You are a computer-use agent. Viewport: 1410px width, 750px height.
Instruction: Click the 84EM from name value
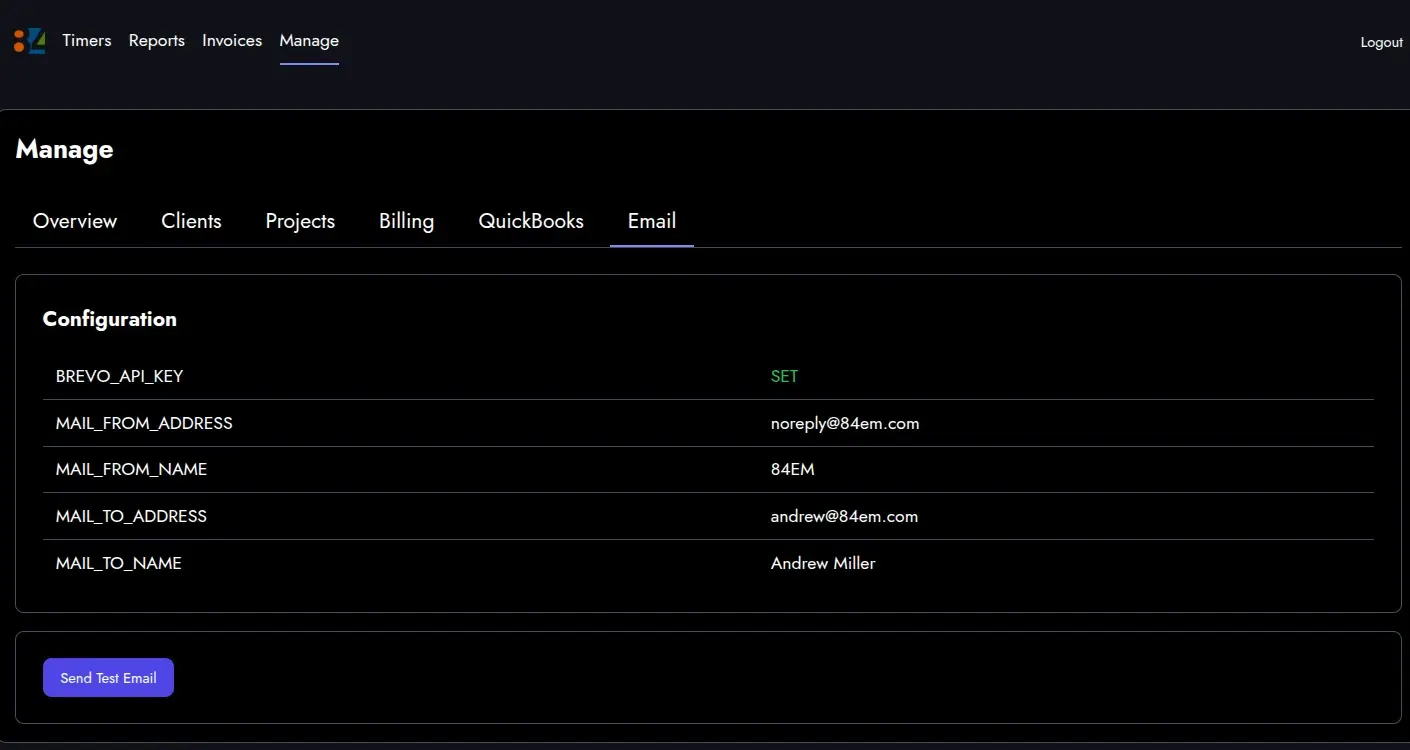tap(793, 470)
